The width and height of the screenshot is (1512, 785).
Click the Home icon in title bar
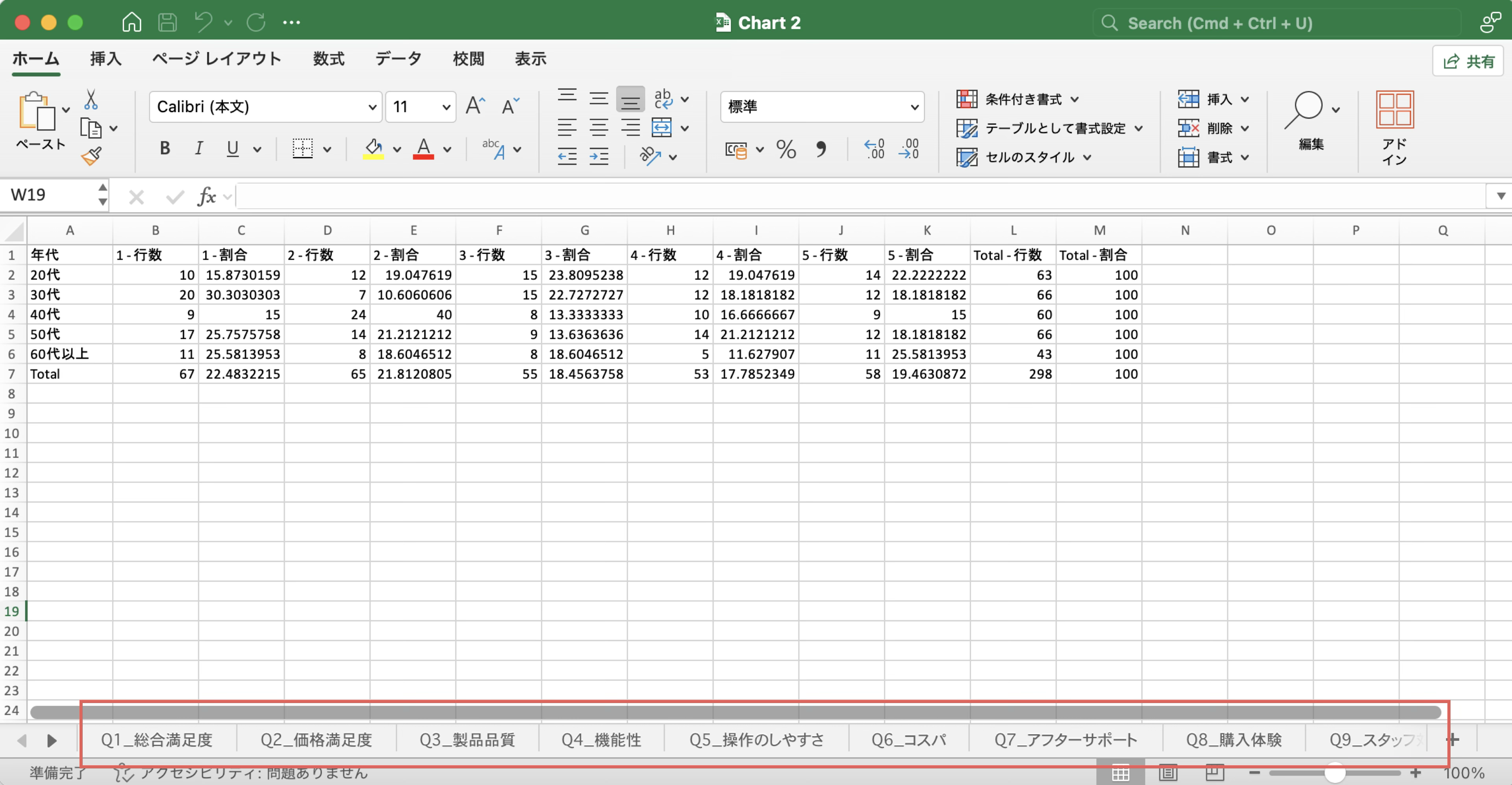pos(132,22)
